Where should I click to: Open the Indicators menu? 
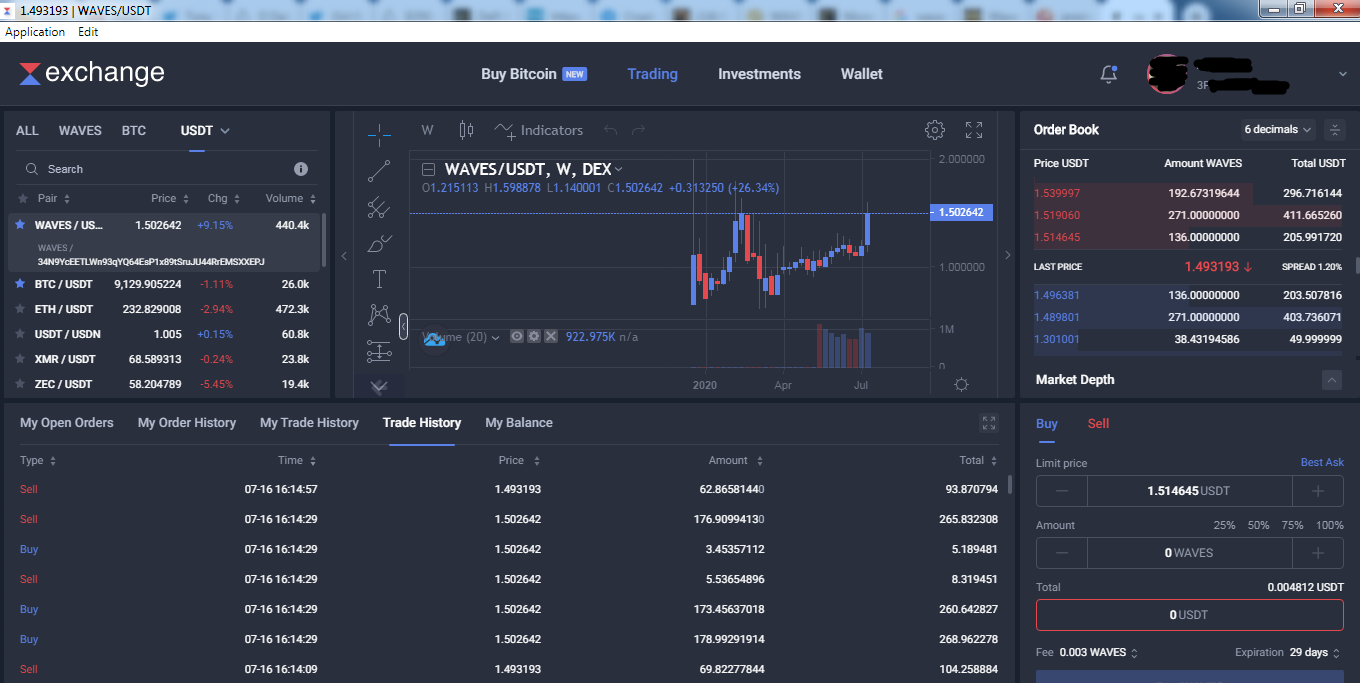pyautogui.click(x=539, y=130)
